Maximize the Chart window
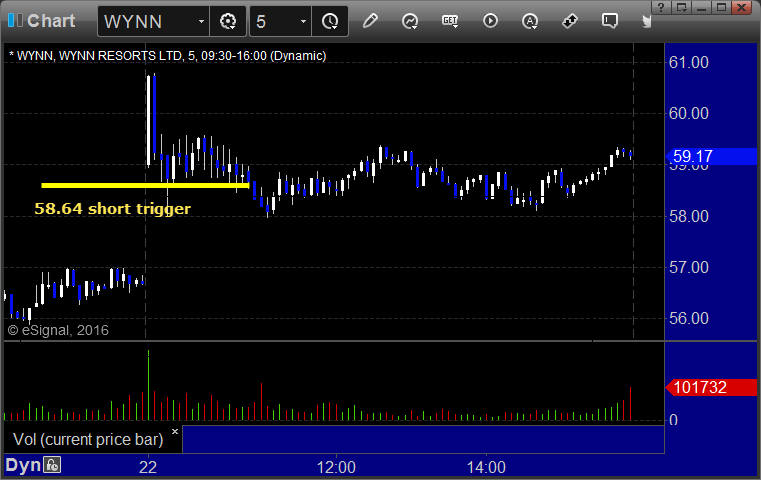Image resolution: width=761 pixels, height=480 pixels. (721, 7)
